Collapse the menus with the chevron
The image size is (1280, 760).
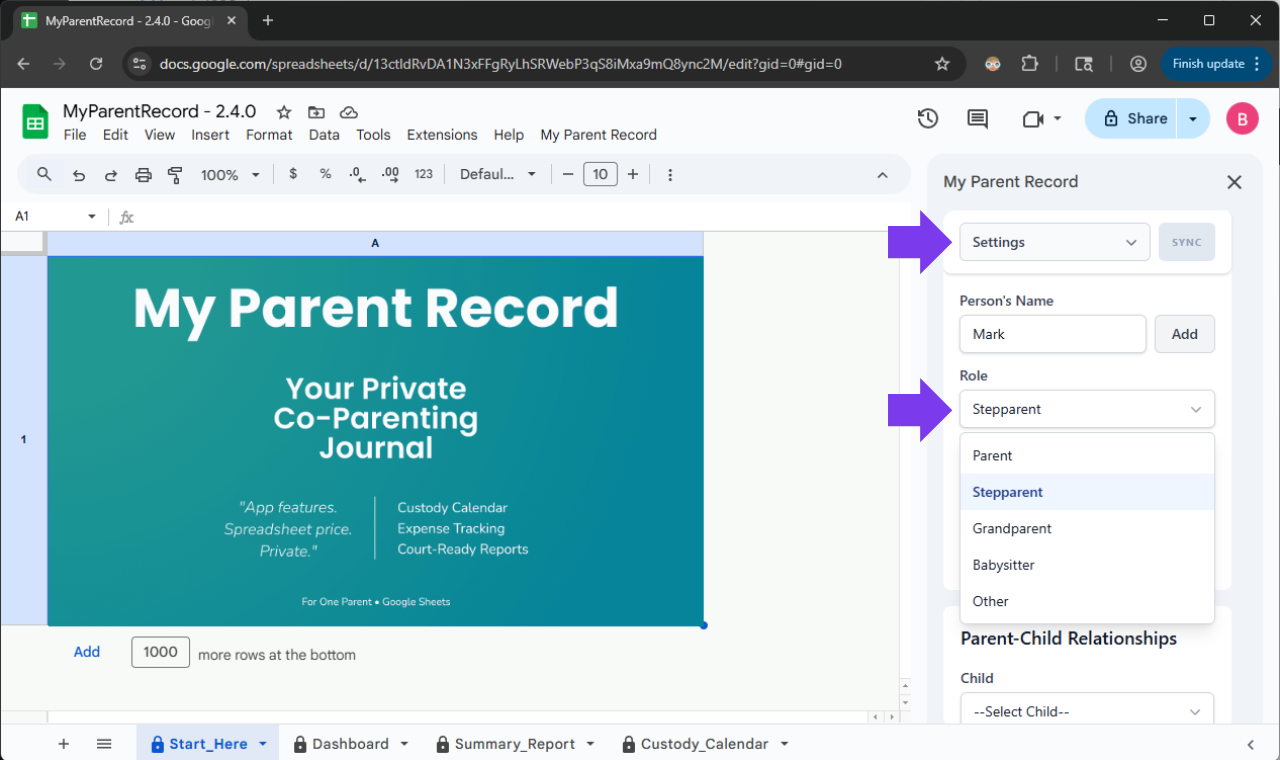(x=882, y=175)
